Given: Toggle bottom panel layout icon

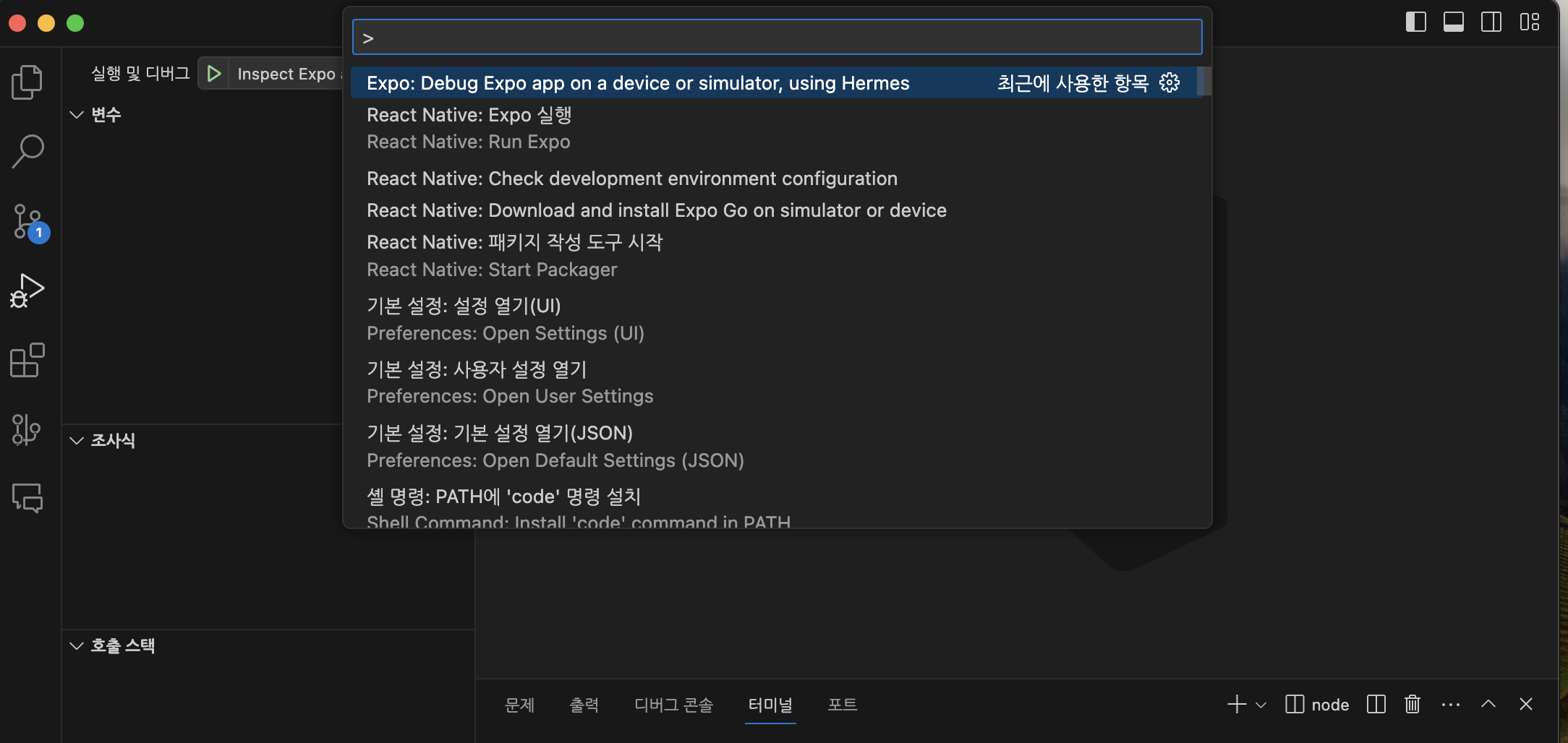Looking at the screenshot, I should pyautogui.click(x=1453, y=22).
